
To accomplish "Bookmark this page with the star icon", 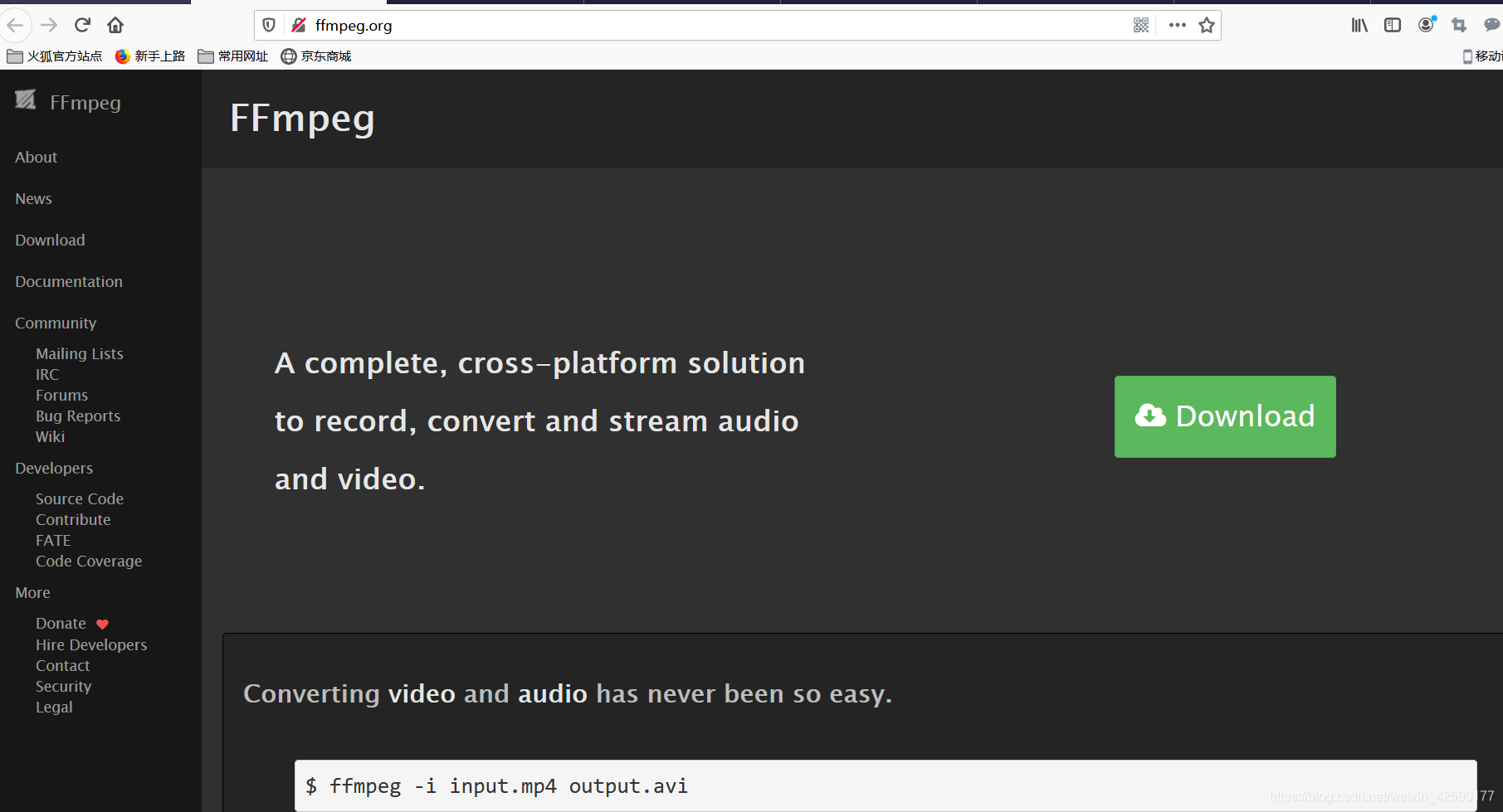I will click(x=1207, y=26).
